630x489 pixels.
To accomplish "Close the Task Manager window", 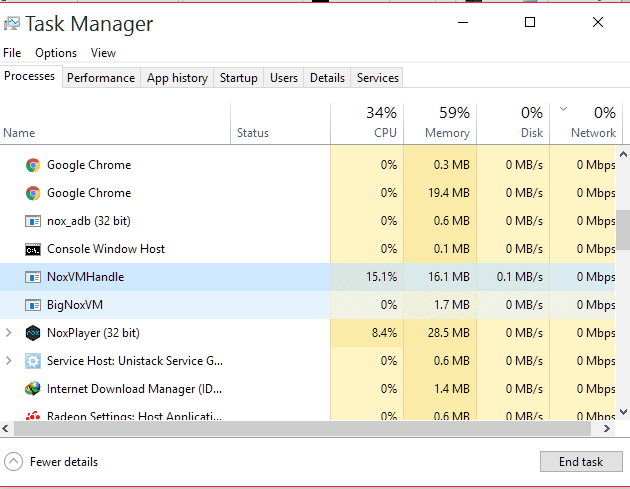I will click(x=598, y=23).
